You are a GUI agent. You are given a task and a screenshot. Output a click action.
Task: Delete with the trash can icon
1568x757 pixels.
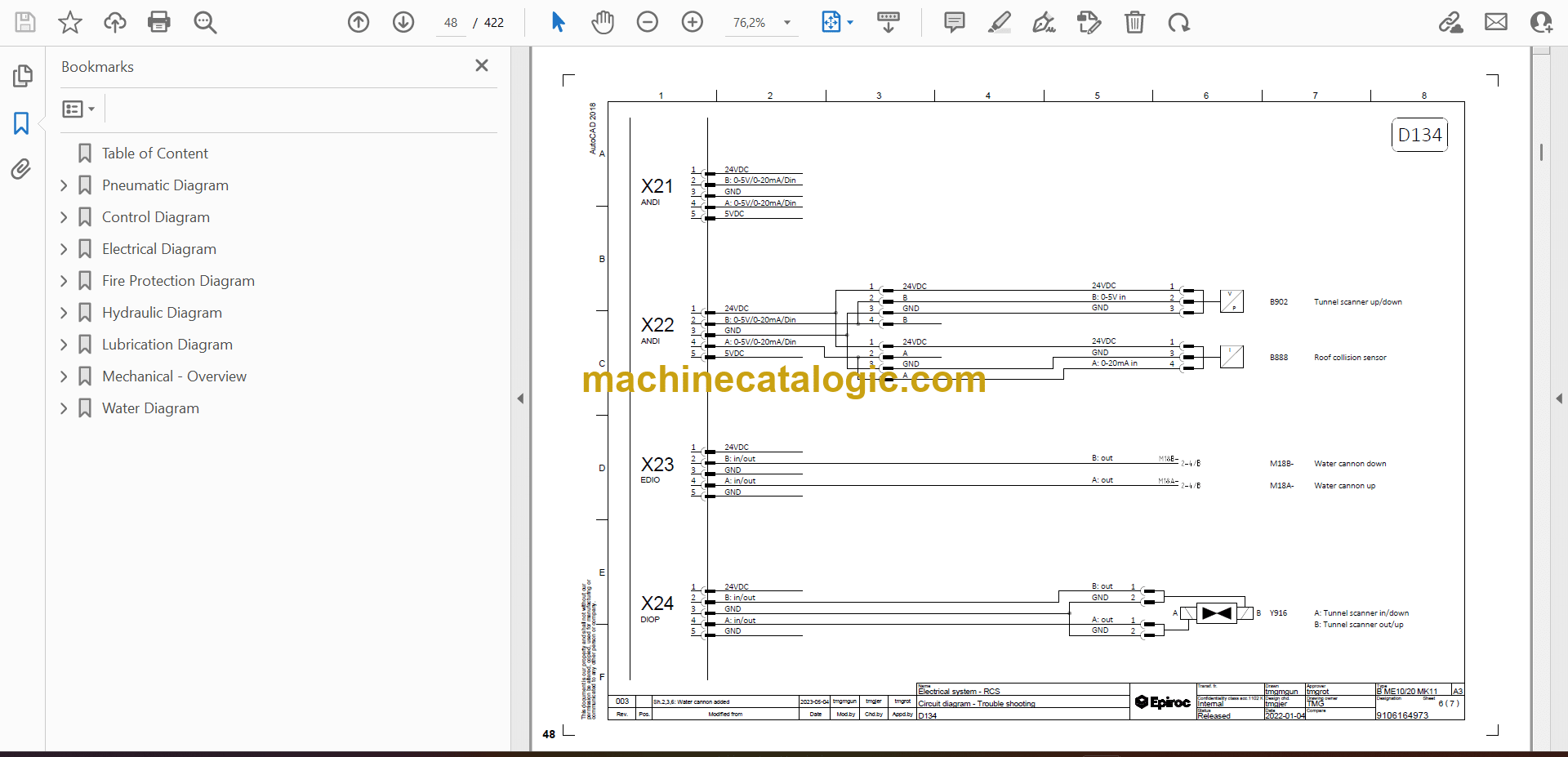pos(1134,22)
